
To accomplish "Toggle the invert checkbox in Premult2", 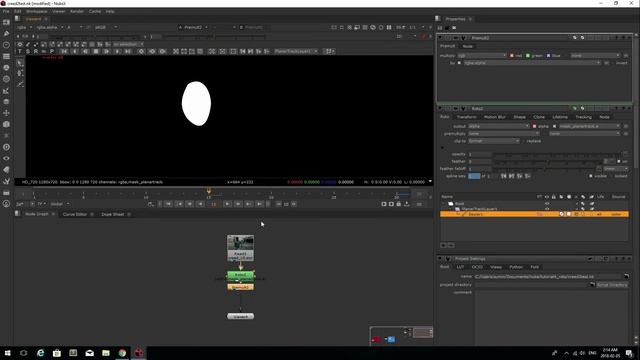I will point(613,63).
